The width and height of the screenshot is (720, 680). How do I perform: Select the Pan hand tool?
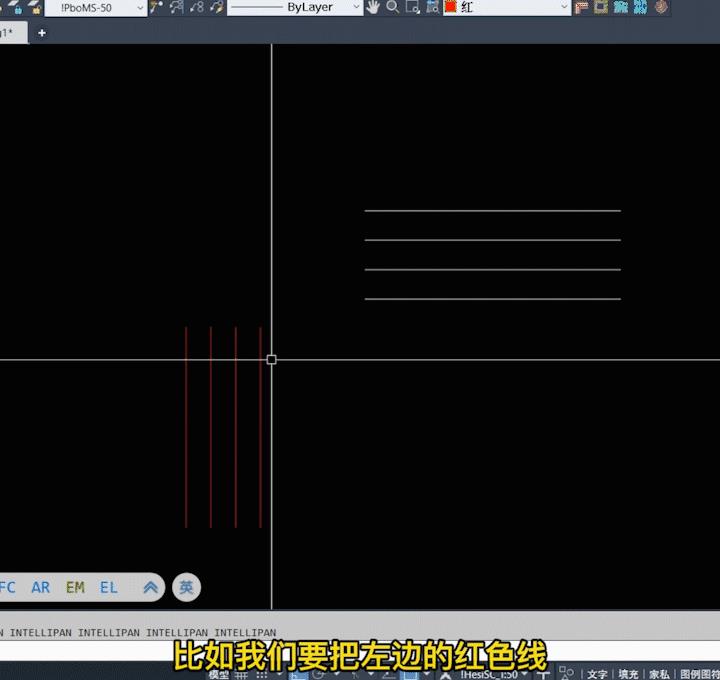click(373, 7)
